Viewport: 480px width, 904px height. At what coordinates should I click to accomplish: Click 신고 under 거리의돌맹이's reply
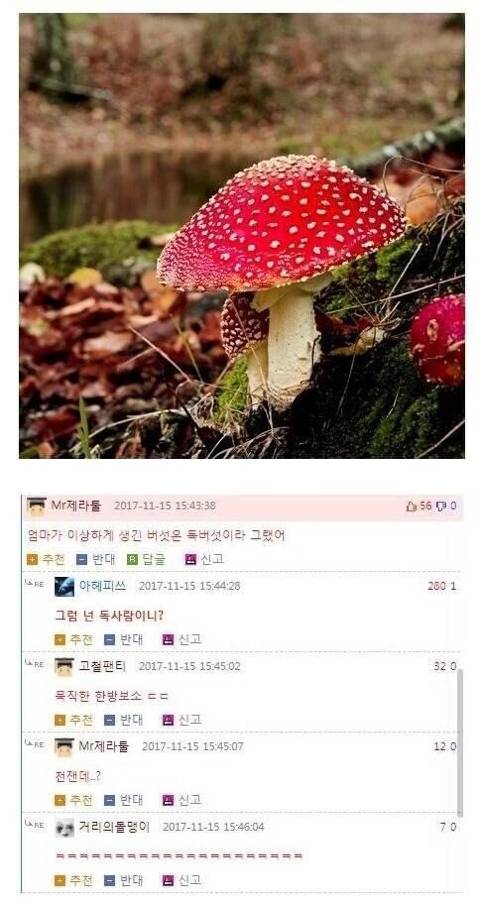coord(182,880)
